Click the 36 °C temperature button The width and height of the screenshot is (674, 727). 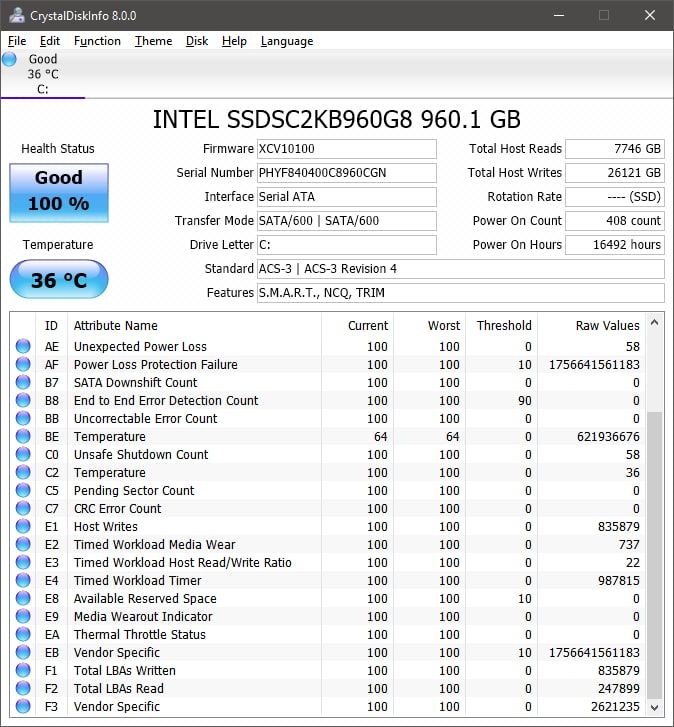click(59, 279)
